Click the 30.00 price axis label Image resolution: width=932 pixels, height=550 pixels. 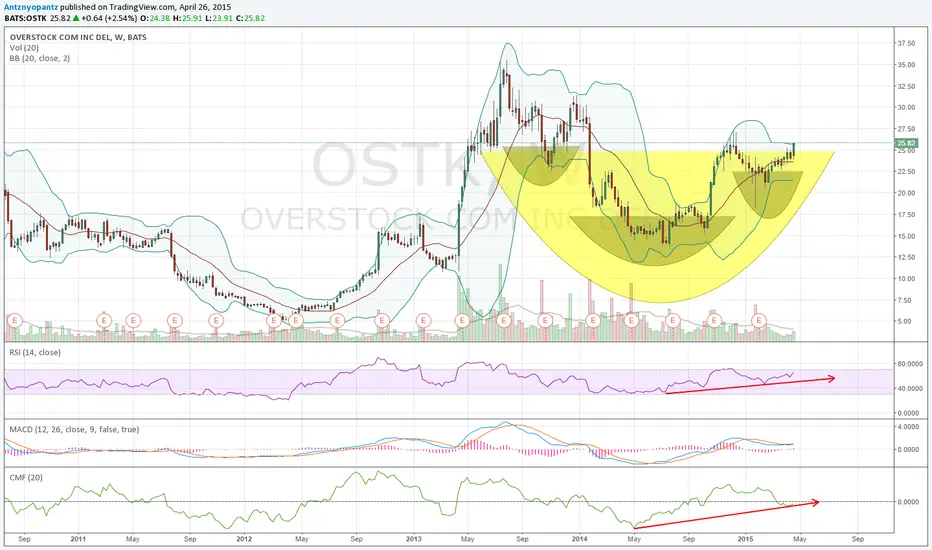[906, 108]
